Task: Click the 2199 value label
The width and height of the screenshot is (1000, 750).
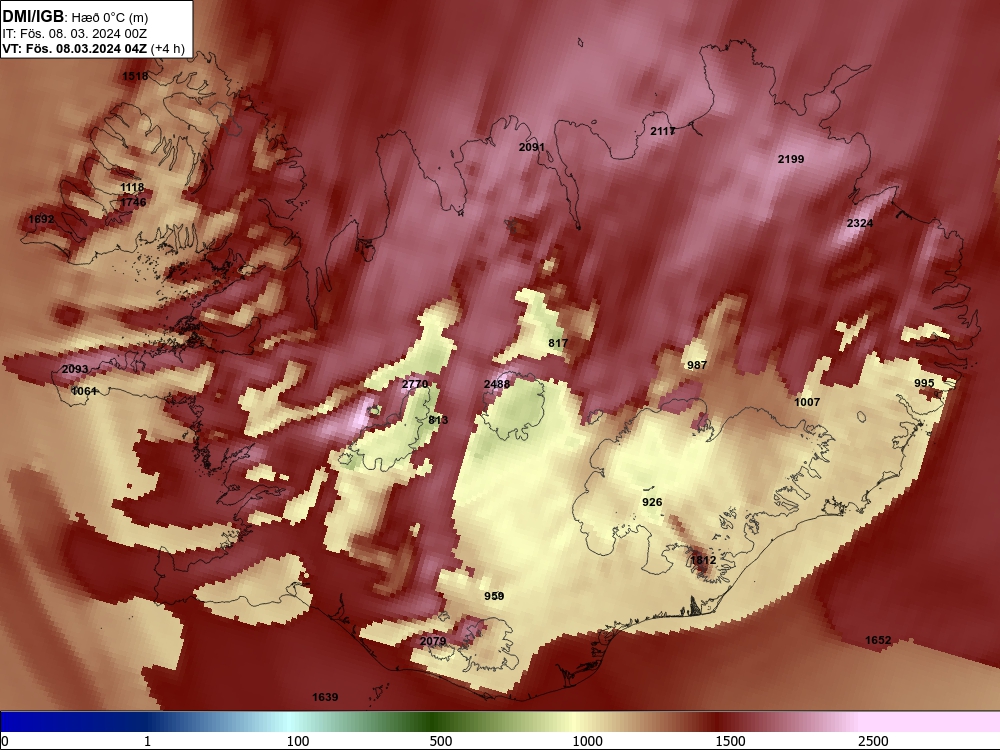Action: pos(791,159)
